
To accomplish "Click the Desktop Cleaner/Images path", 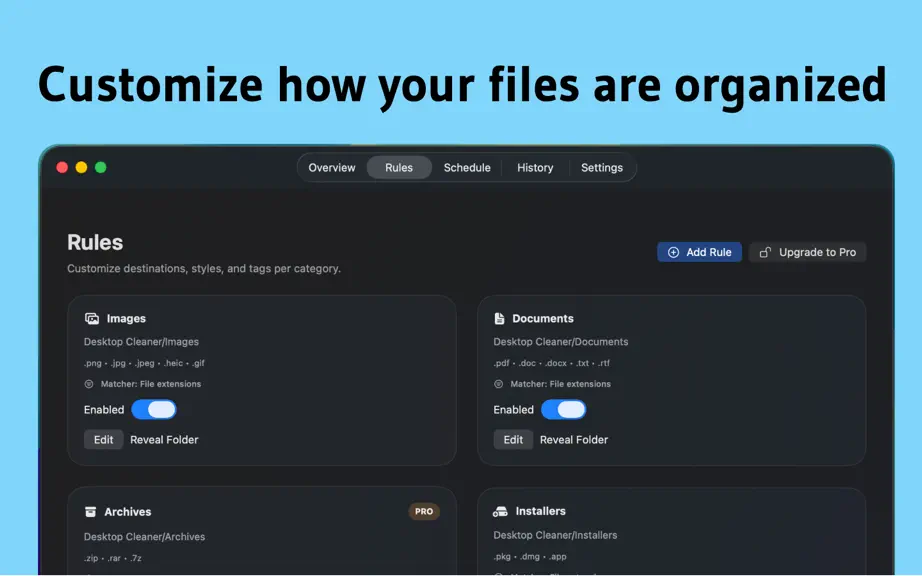I will pyautogui.click(x=141, y=341).
